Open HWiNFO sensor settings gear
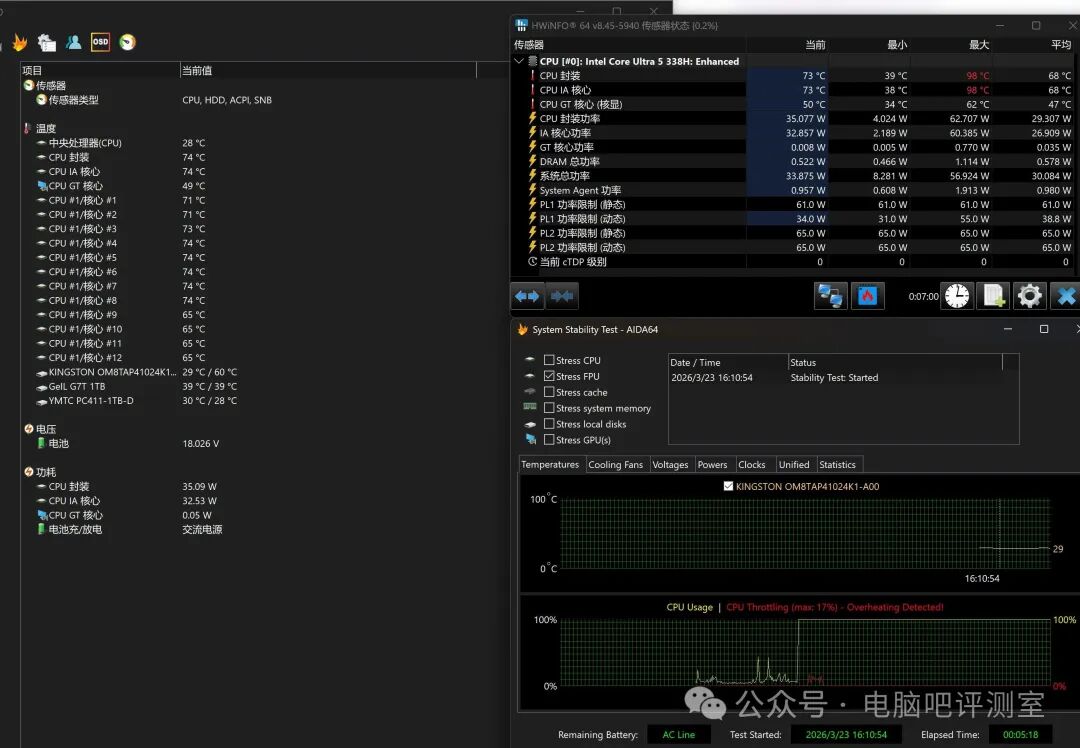1080x748 pixels. (x=1029, y=296)
